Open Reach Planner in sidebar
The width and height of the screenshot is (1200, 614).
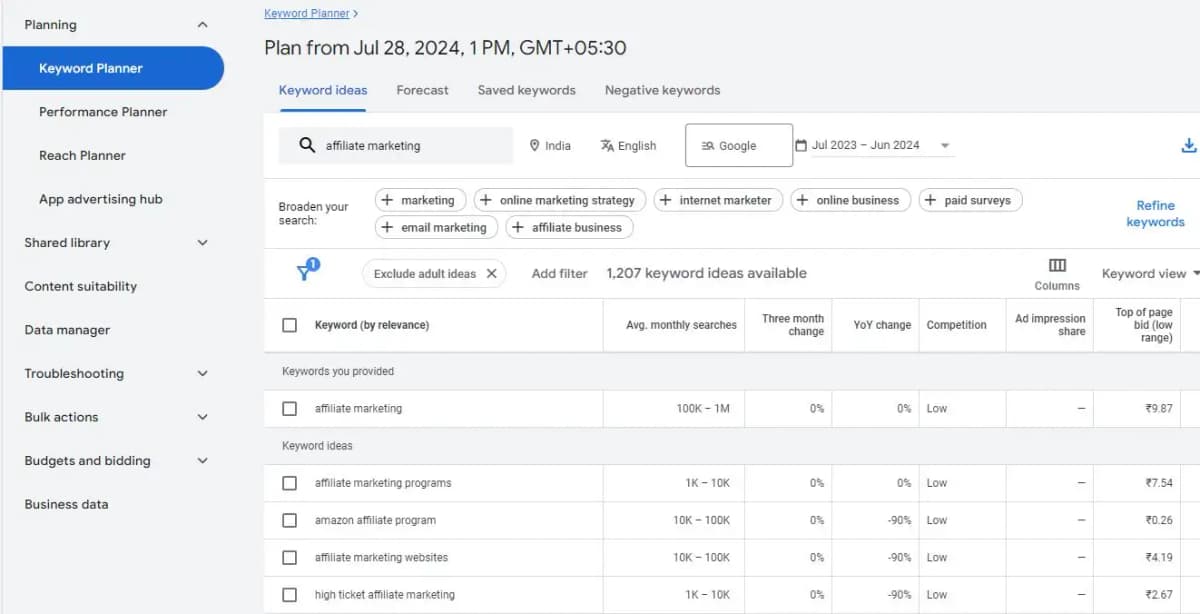pos(82,155)
